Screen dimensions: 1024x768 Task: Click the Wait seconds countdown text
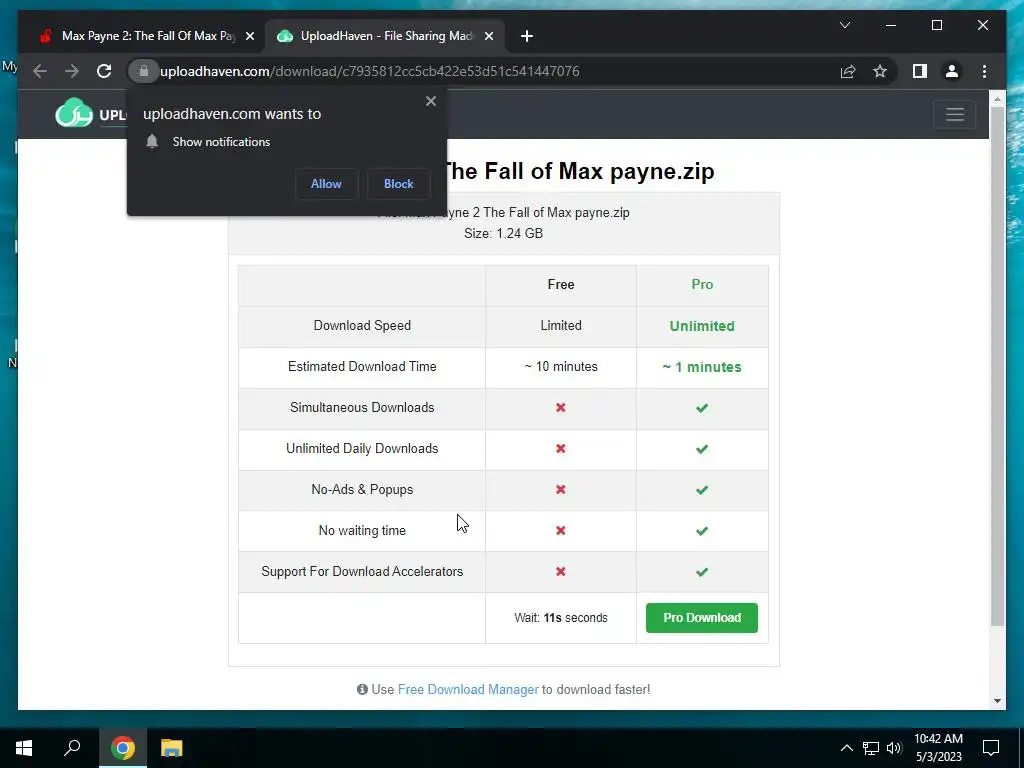click(561, 618)
